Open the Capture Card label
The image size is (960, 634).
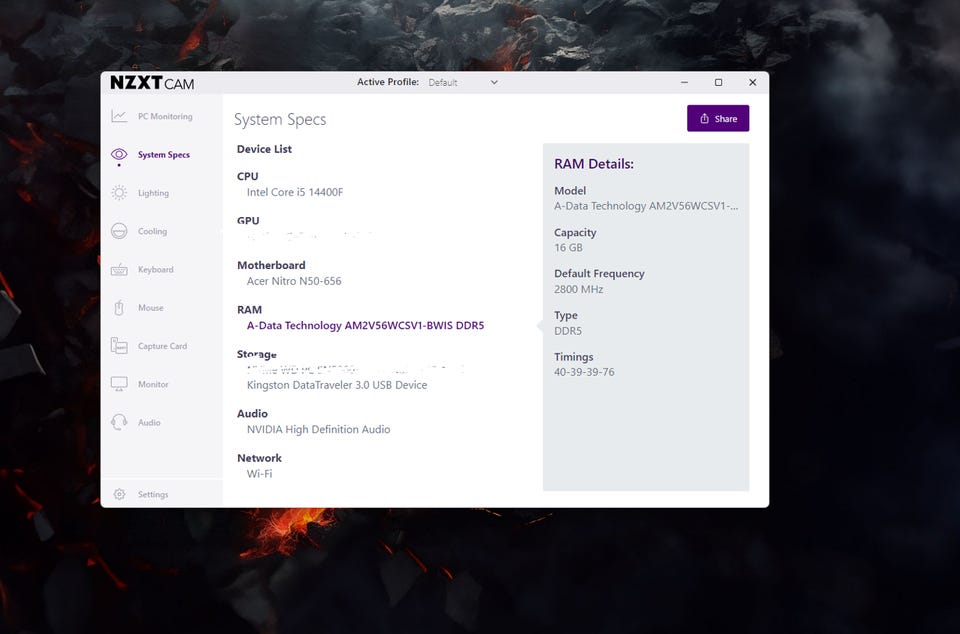[x=162, y=346]
